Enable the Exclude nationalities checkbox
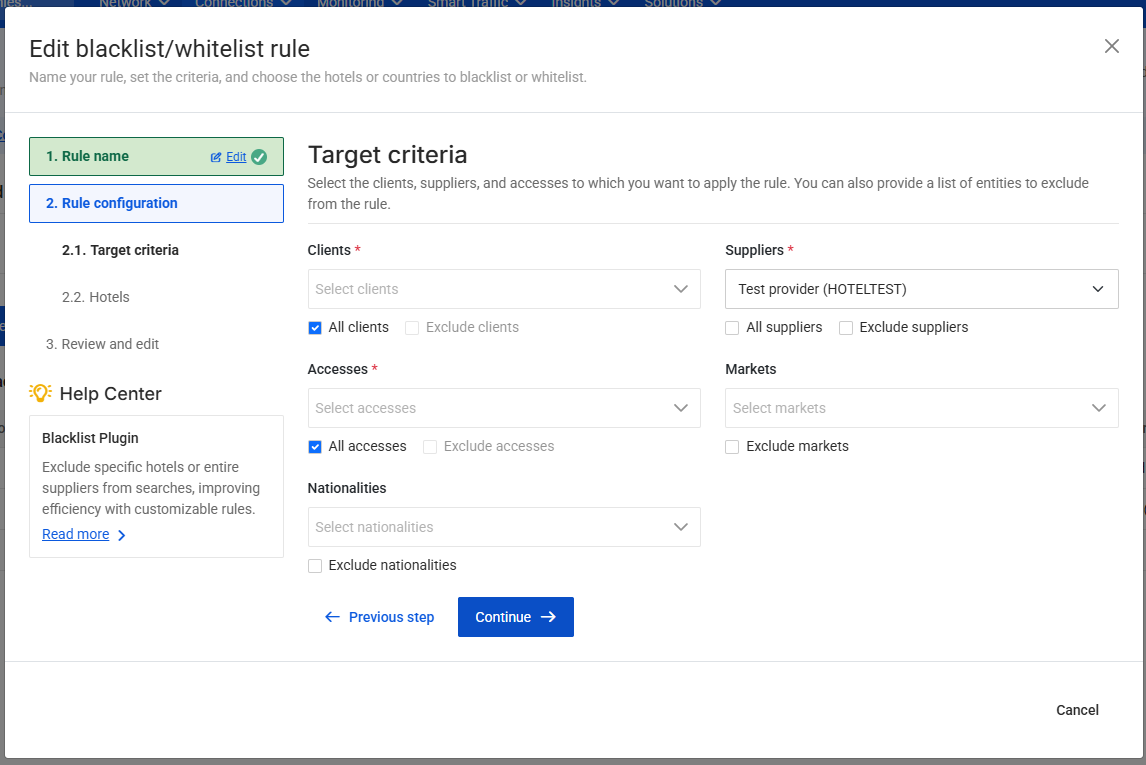Image resolution: width=1146 pixels, height=765 pixels. (315, 565)
